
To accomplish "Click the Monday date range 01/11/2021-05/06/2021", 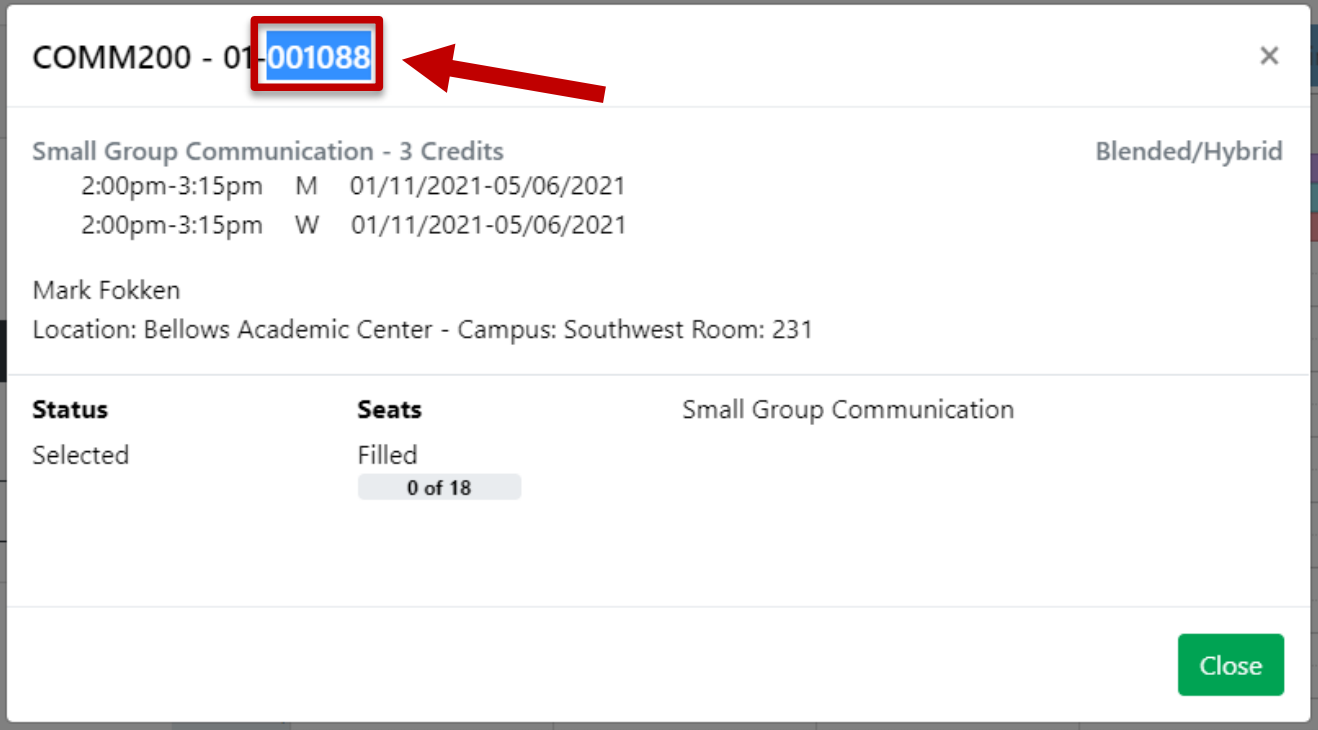I will coord(488,186).
